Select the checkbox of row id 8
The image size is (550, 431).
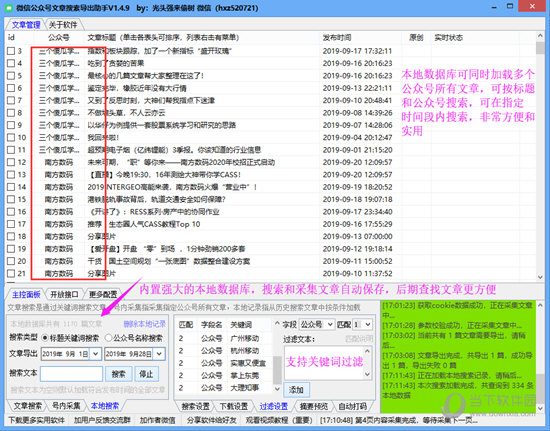tap(11, 113)
